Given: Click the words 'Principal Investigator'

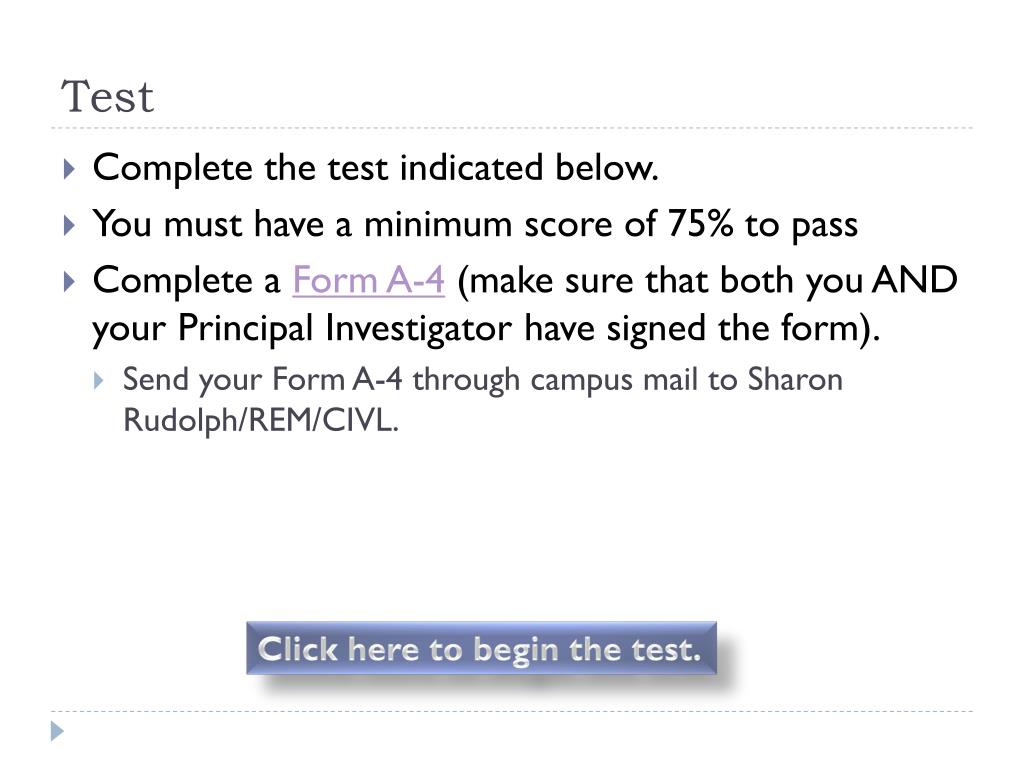Looking at the screenshot, I should [344, 327].
